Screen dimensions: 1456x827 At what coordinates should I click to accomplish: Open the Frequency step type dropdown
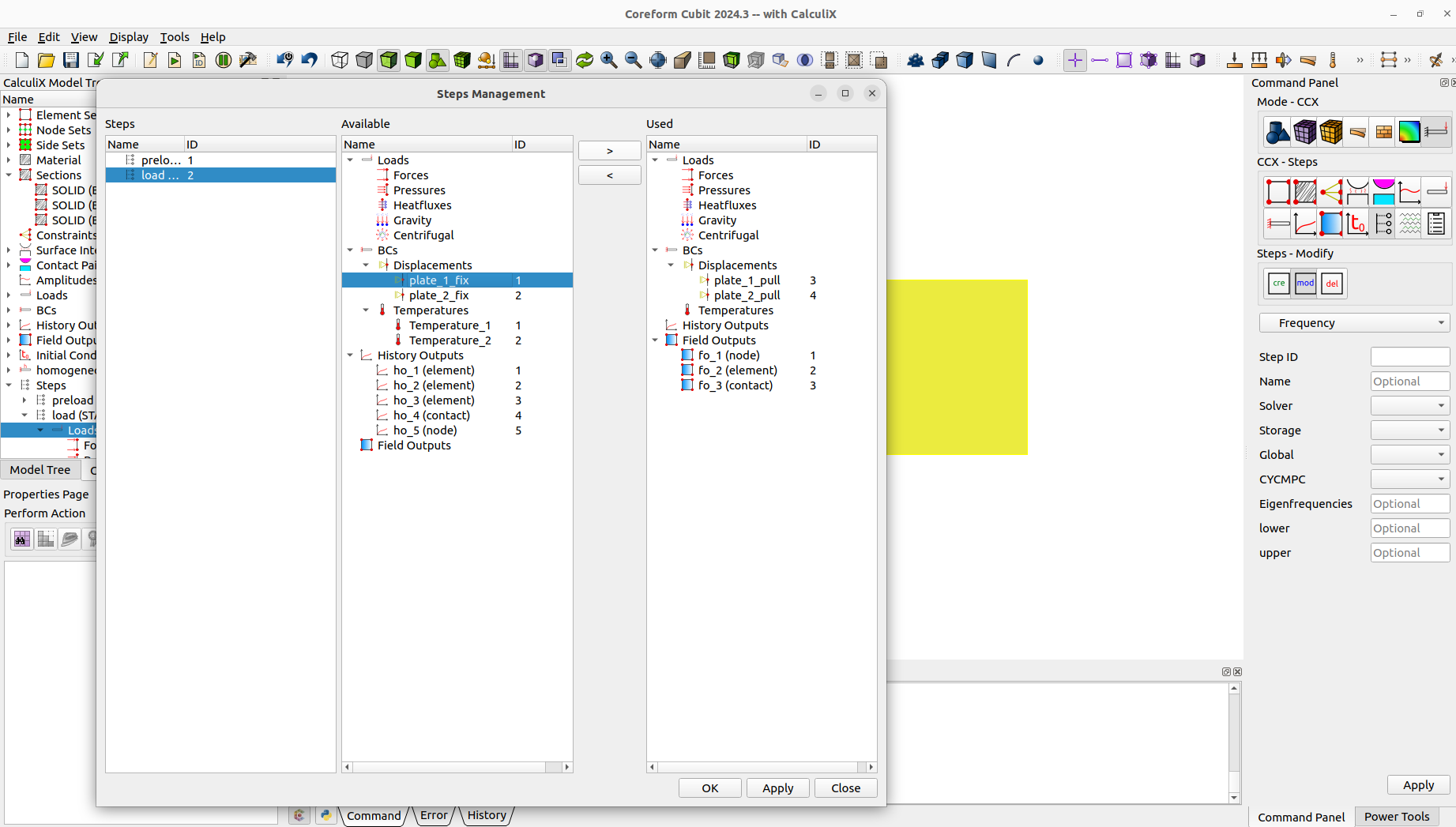coord(1354,322)
